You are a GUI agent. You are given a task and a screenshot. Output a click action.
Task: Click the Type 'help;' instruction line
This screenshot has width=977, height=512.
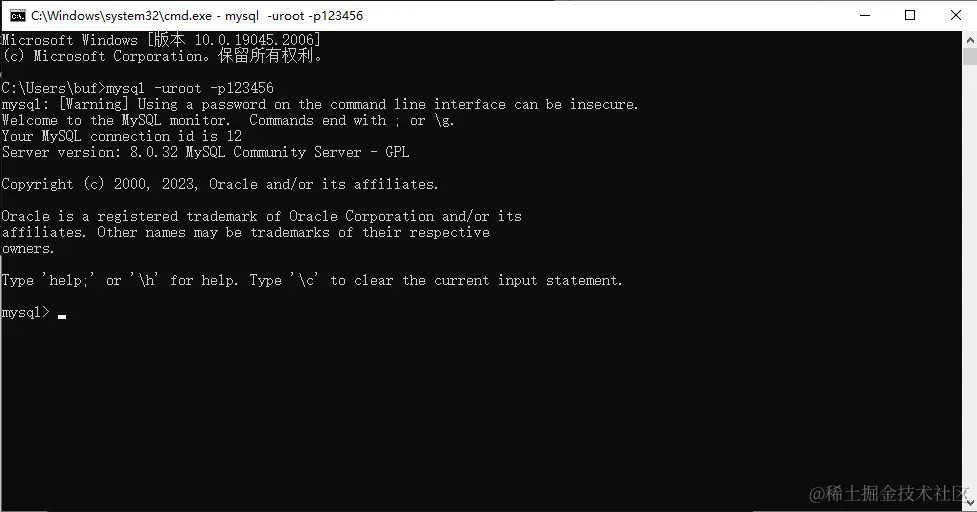point(312,280)
